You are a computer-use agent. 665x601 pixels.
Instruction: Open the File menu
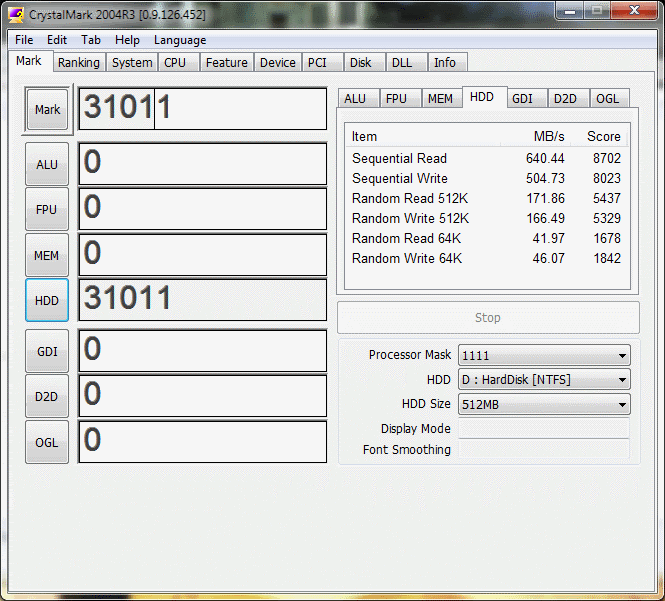[24, 40]
